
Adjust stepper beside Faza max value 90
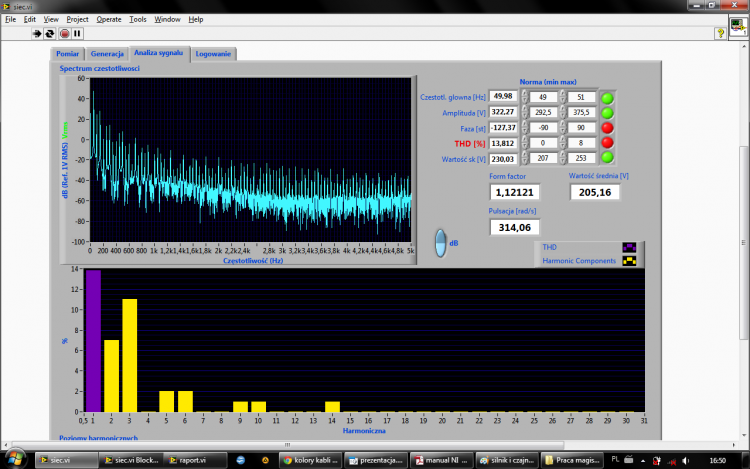pos(563,128)
